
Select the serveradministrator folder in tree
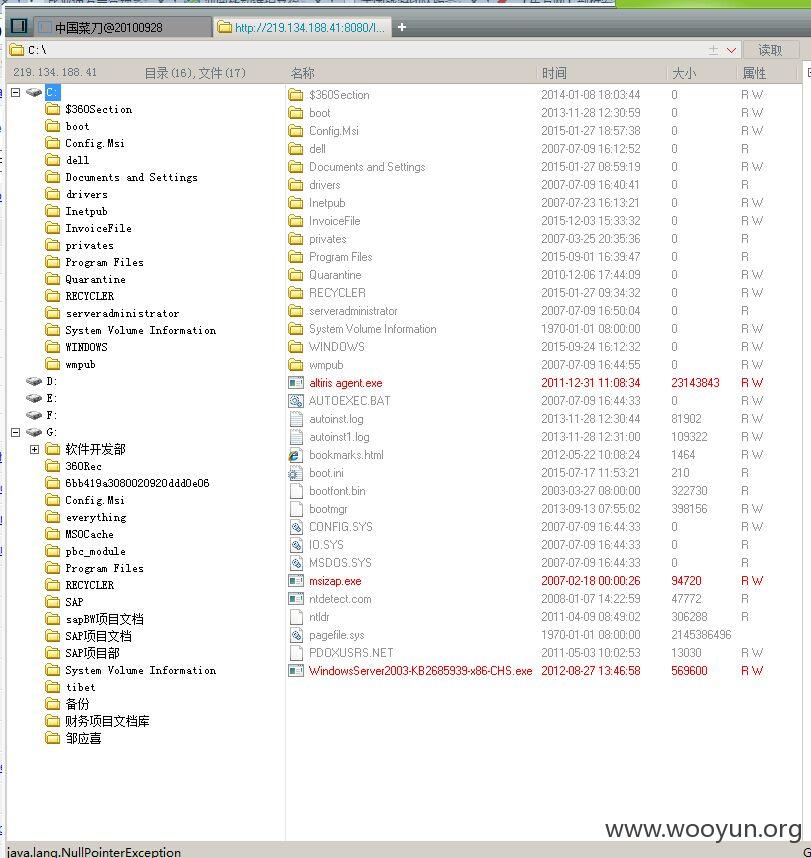point(122,313)
